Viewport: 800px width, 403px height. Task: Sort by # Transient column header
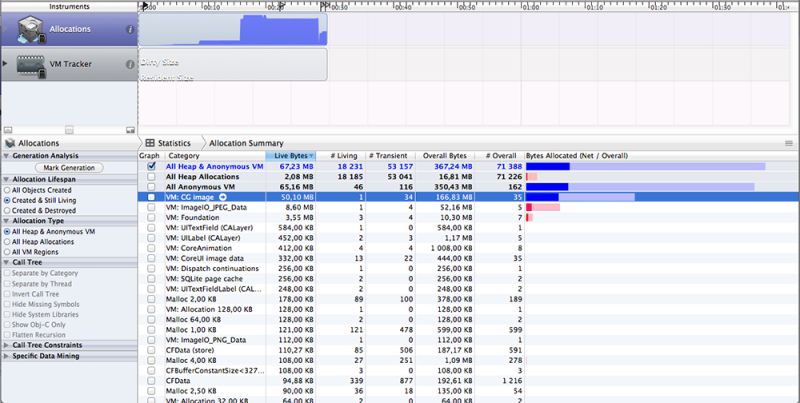390,156
